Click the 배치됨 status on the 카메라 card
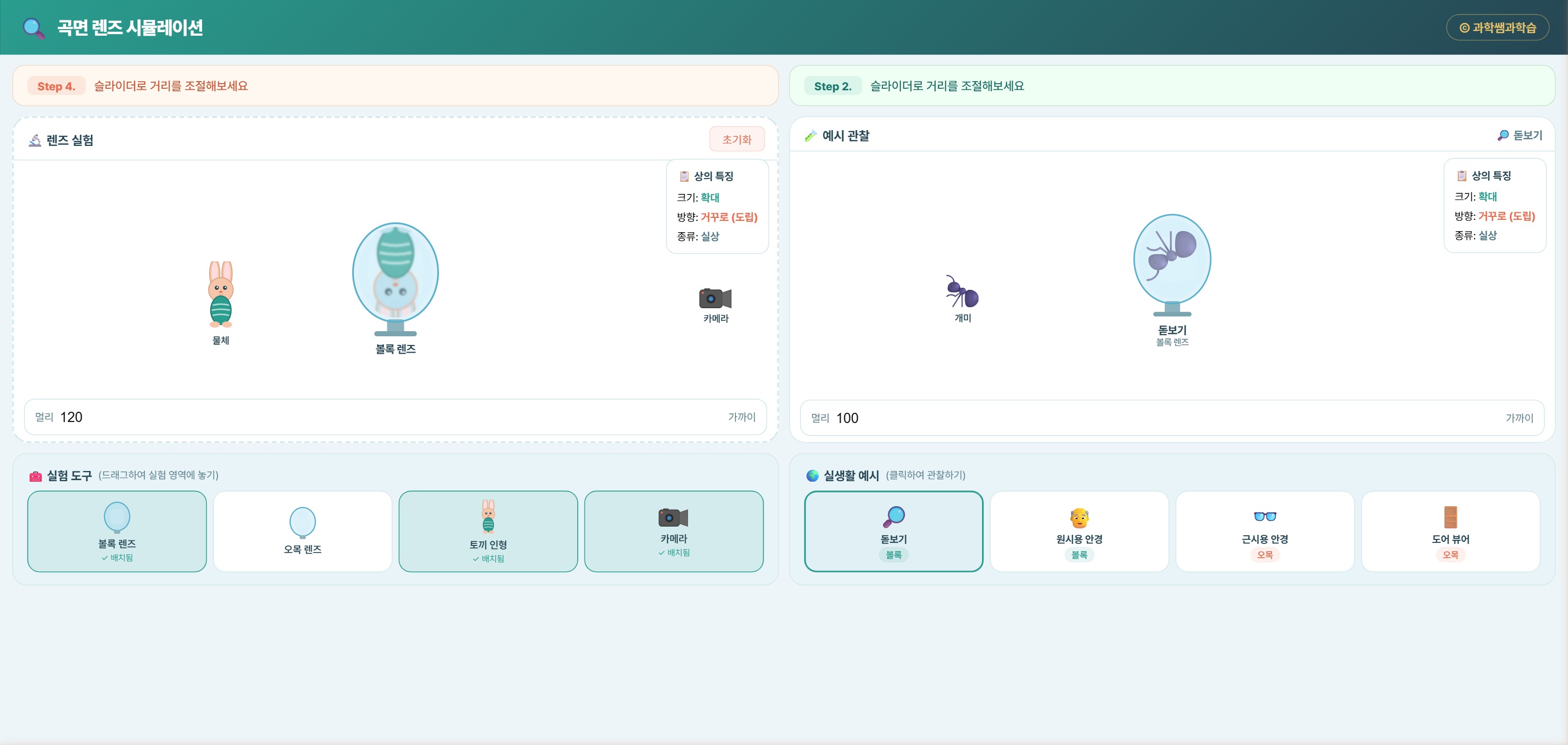 coord(674,553)
